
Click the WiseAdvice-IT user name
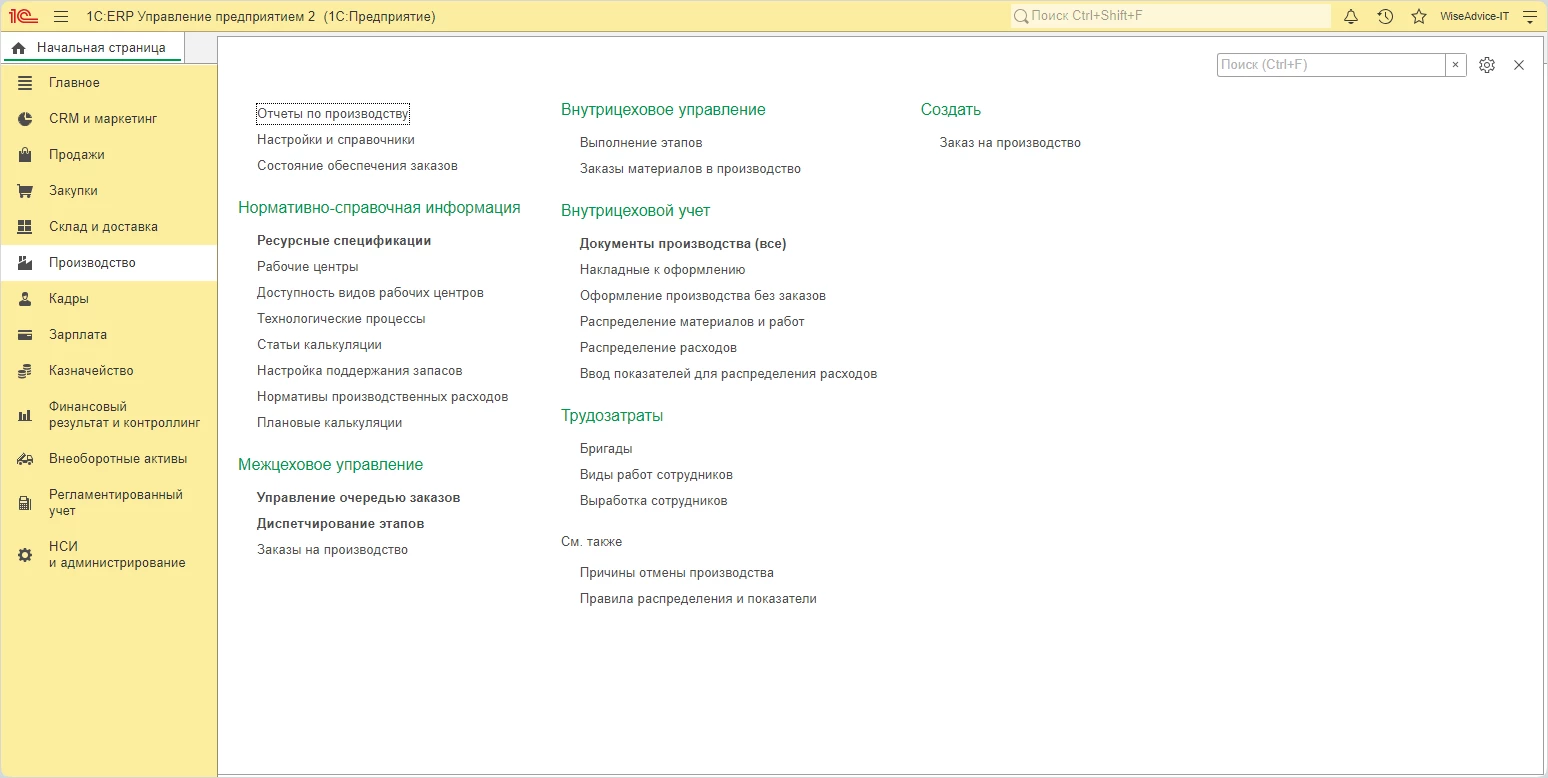tap(1474, 16)
